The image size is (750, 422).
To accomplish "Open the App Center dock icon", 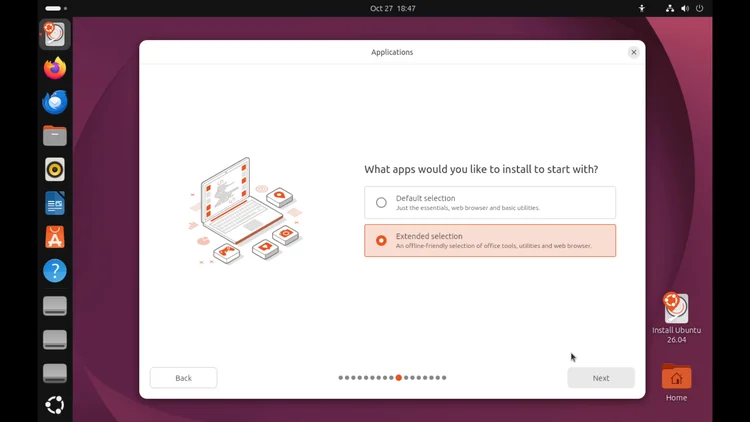I will 55,237.
